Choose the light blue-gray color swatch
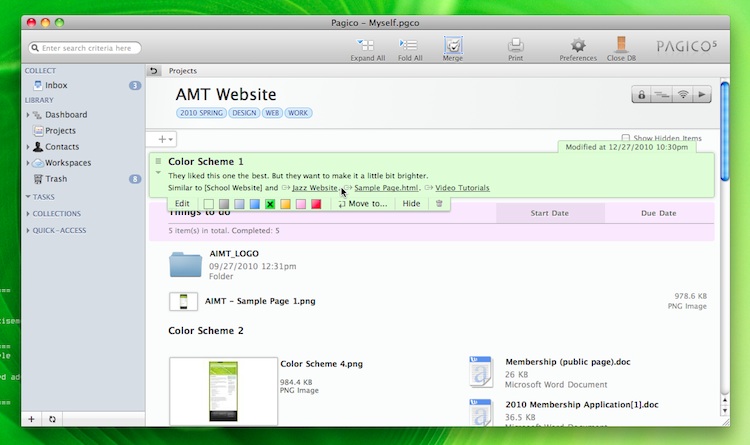Image resolution: width=750 pixels, height=445 pixels. click(239, 204)
